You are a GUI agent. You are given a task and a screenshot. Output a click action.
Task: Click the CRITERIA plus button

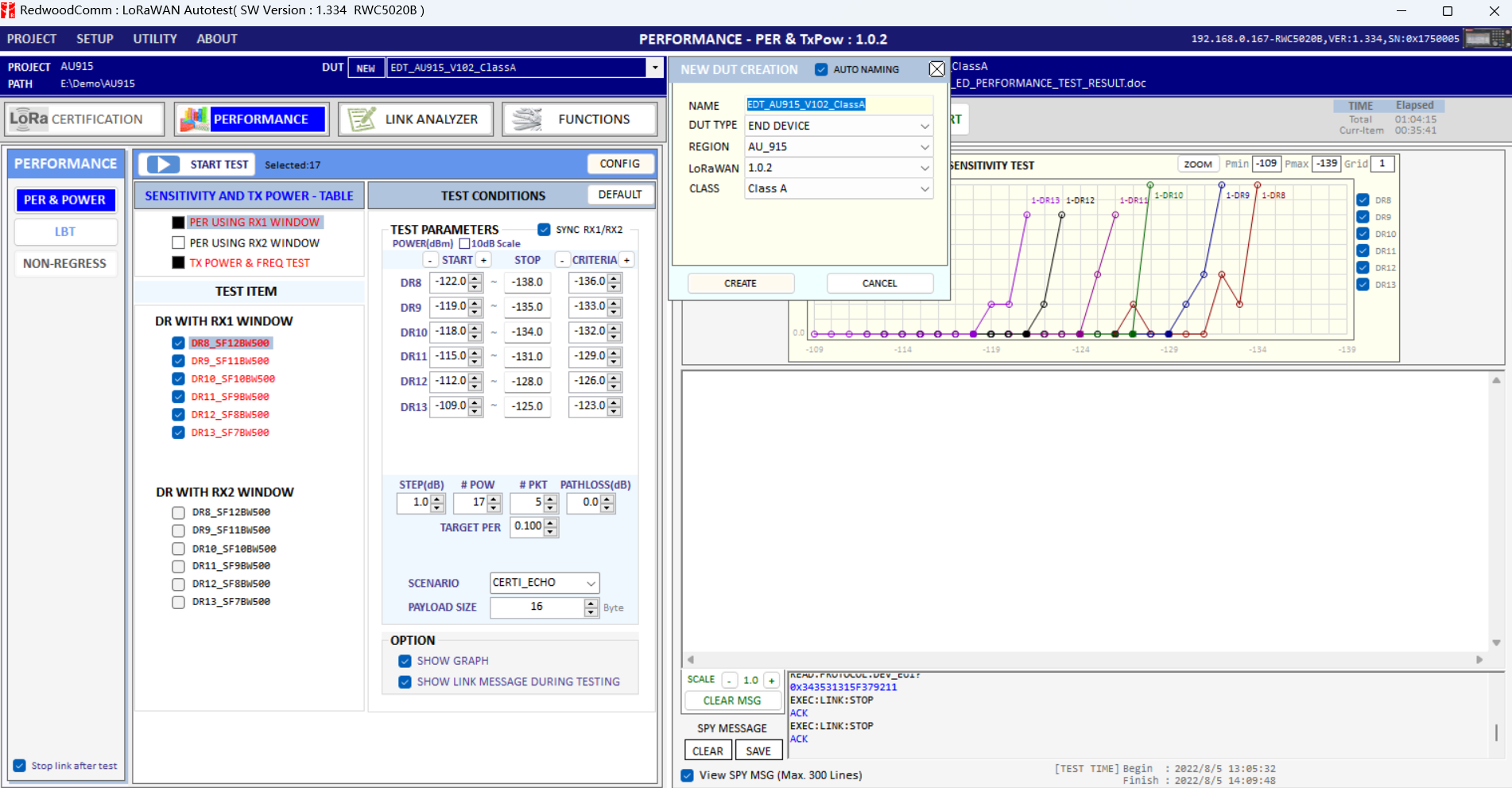(626, 260)
